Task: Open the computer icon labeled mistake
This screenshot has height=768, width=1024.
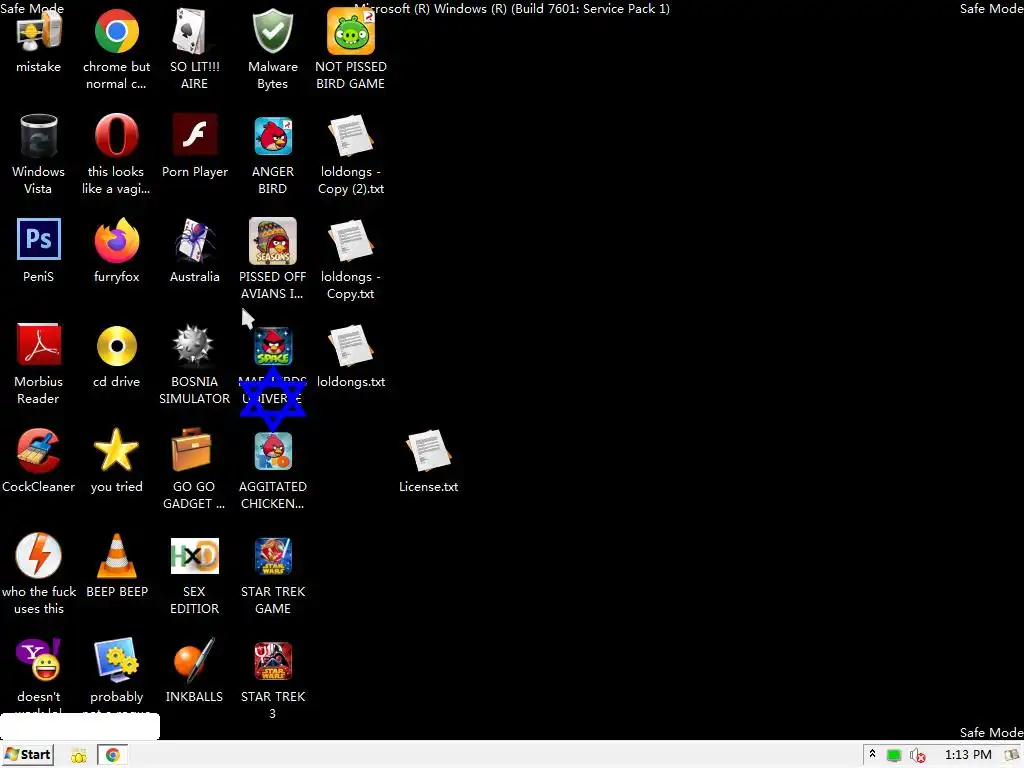Action: 39,31
